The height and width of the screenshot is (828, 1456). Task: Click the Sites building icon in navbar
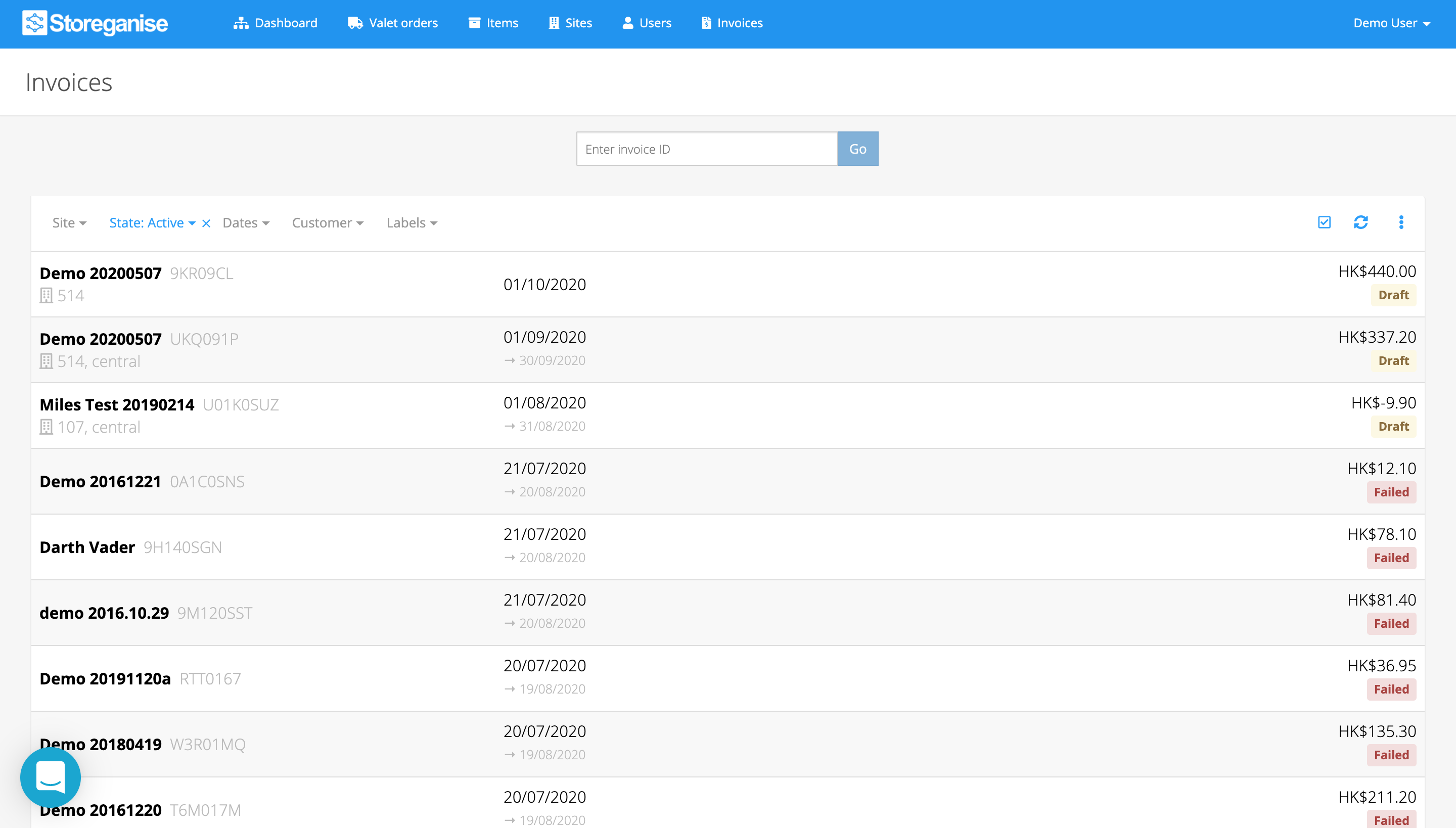tap(554, 23)
